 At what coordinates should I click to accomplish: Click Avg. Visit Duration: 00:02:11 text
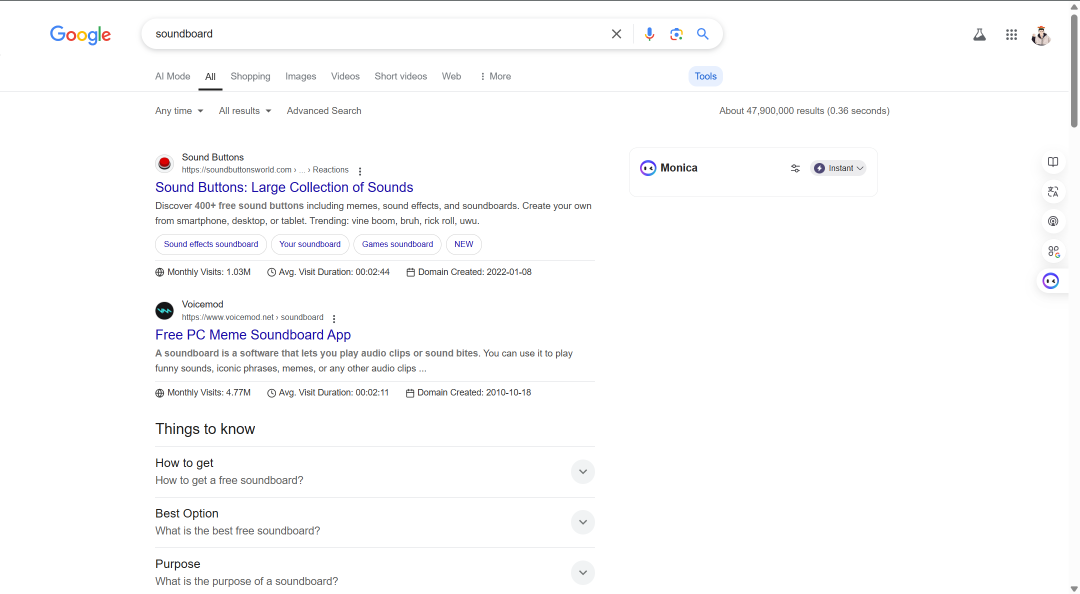(328, 393)
